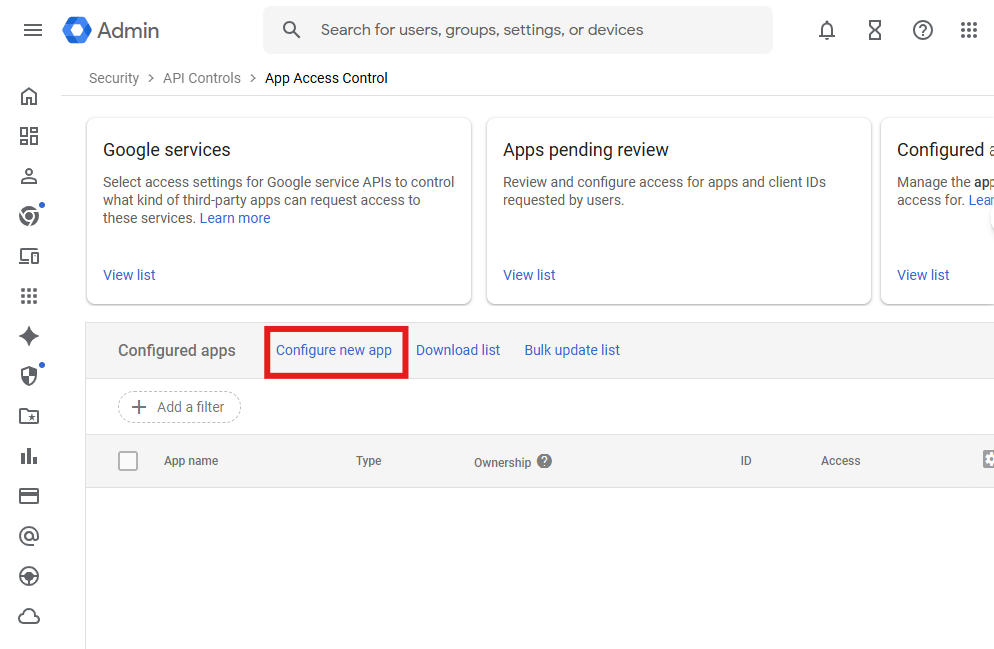This screenshot has width=994, height=649.
Task: Click the Security breadcrumb
Action: pyautogui.click(x=113, y=78)
